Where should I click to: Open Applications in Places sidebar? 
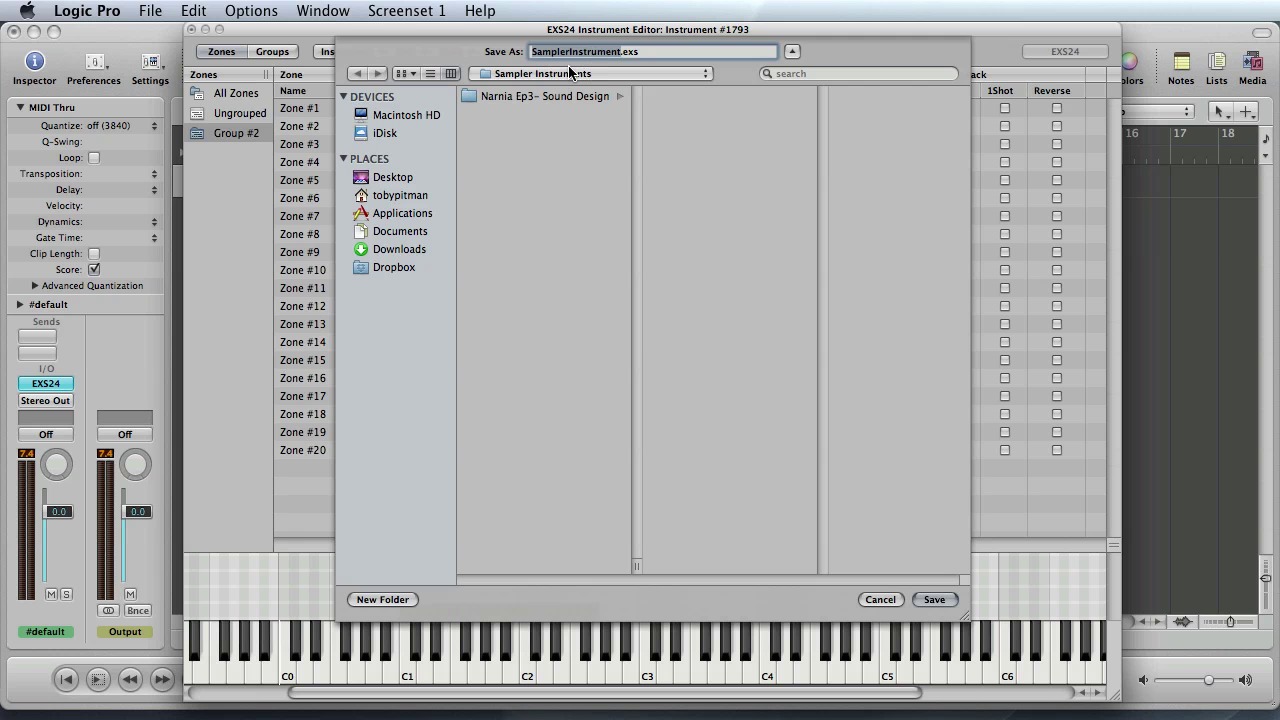pyautogui.click(x=393, y=213)
